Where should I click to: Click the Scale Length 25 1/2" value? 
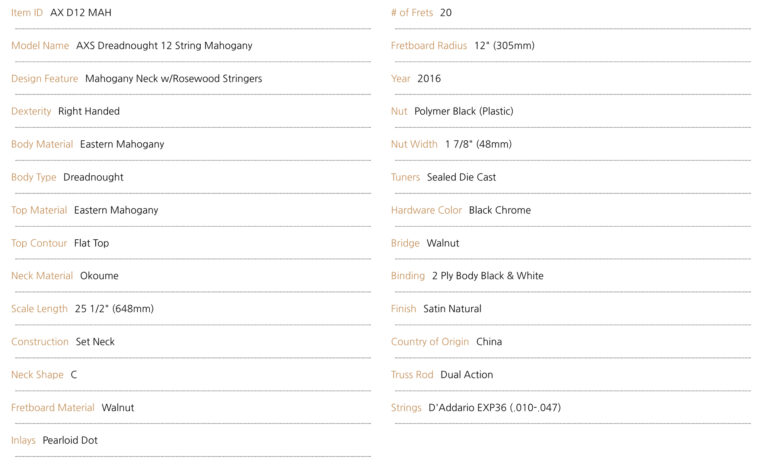pyautogui.click(x=114, y=309)
